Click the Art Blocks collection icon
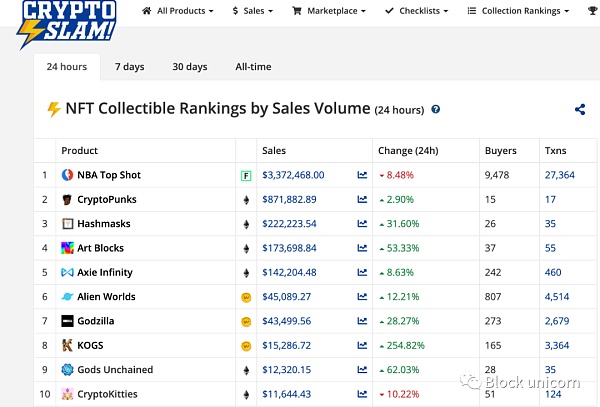The height and width of the screenshot is (407, 600). (67, 248)
